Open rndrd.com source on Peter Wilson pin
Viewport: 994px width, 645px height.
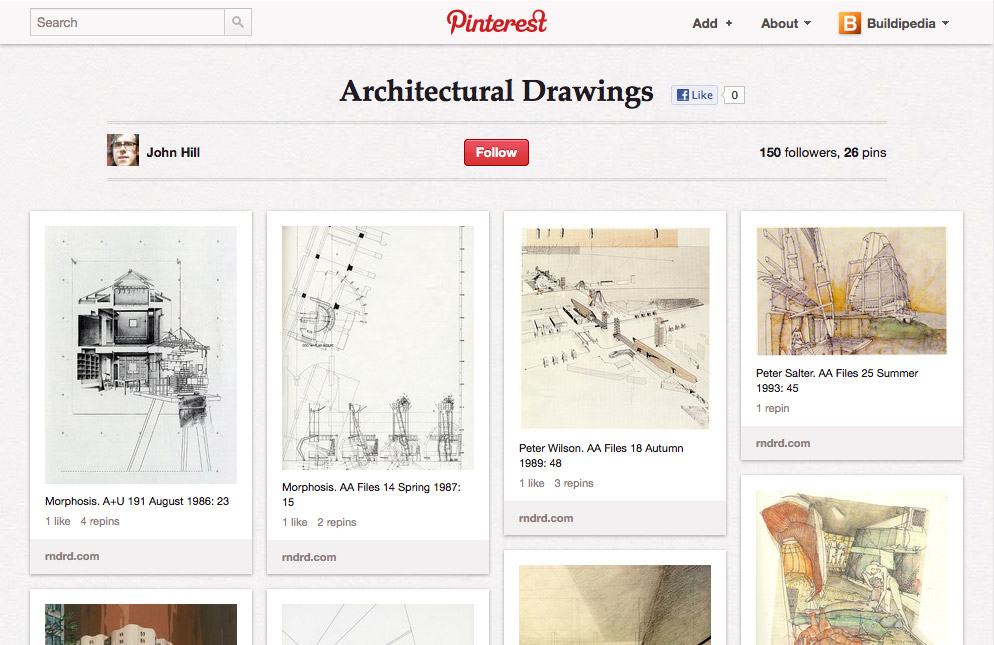[x=546, y=518]
